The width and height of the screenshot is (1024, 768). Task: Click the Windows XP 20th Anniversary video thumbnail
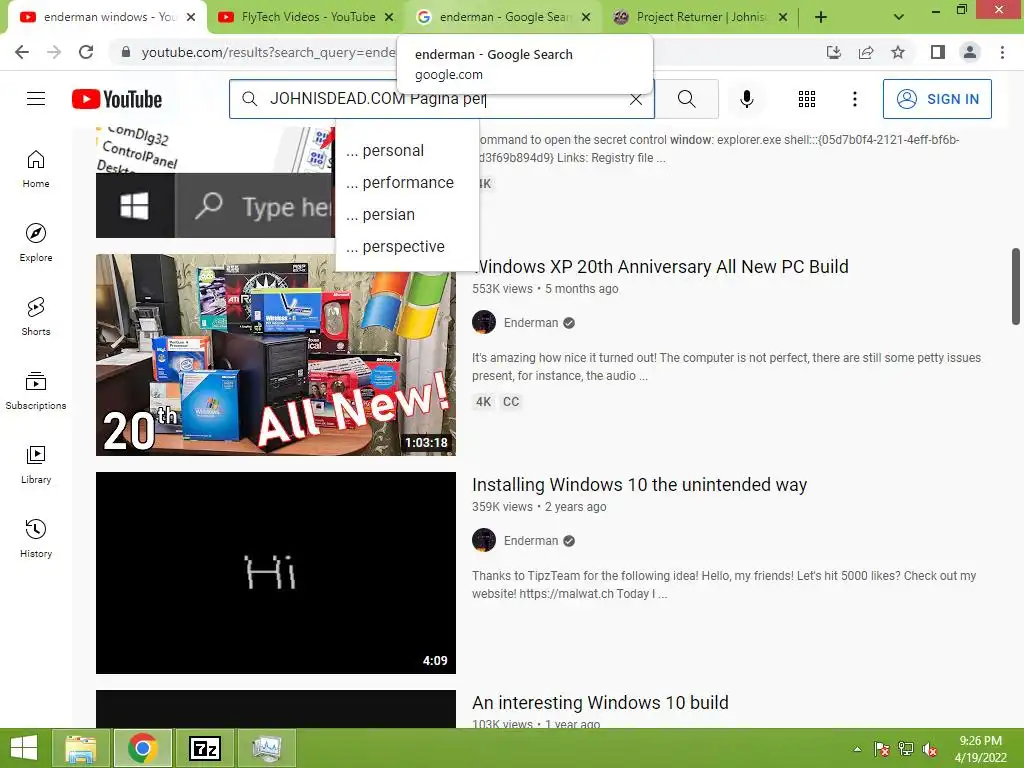click(x=276, y=355)
